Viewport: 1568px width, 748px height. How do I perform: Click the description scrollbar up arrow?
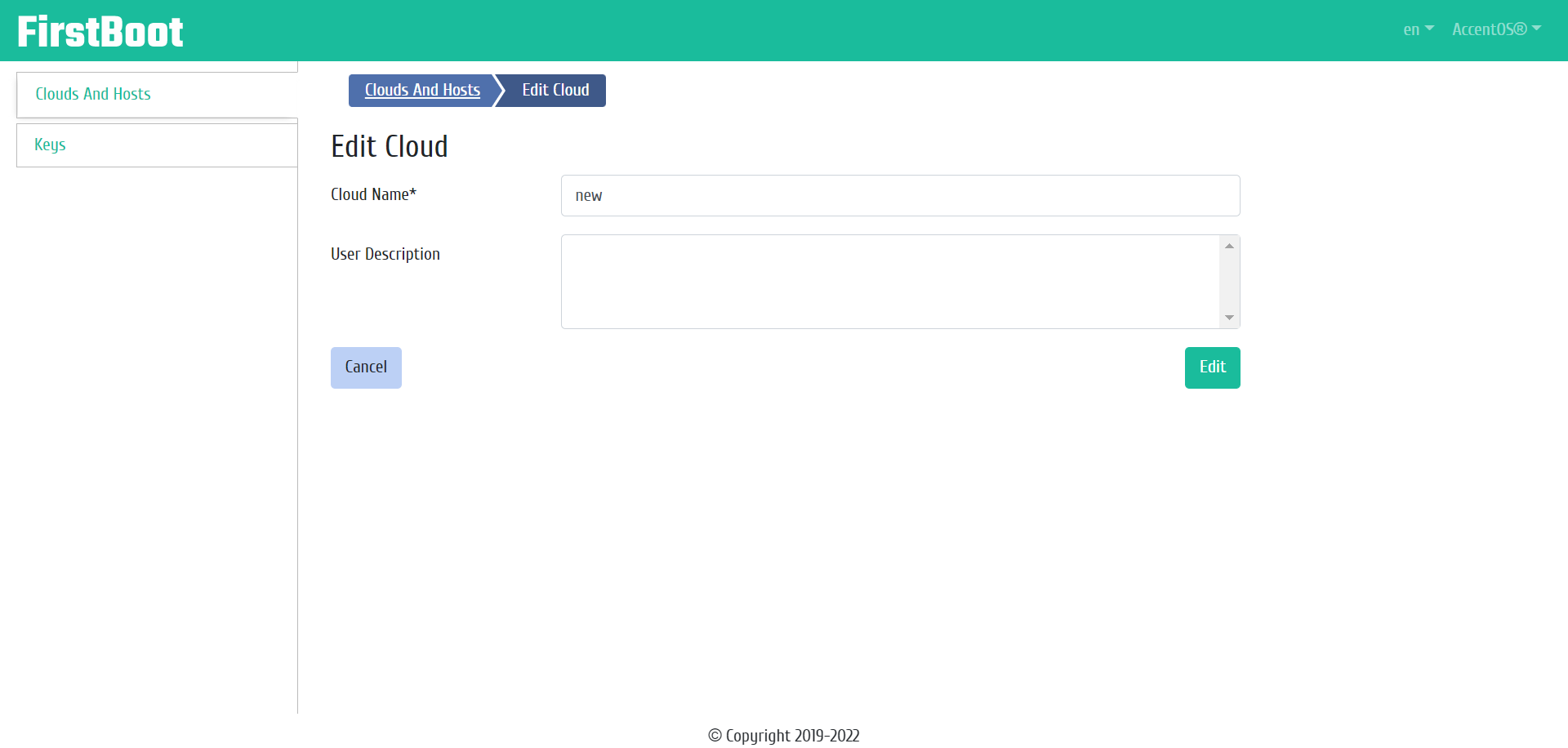tap(1229, 246)
